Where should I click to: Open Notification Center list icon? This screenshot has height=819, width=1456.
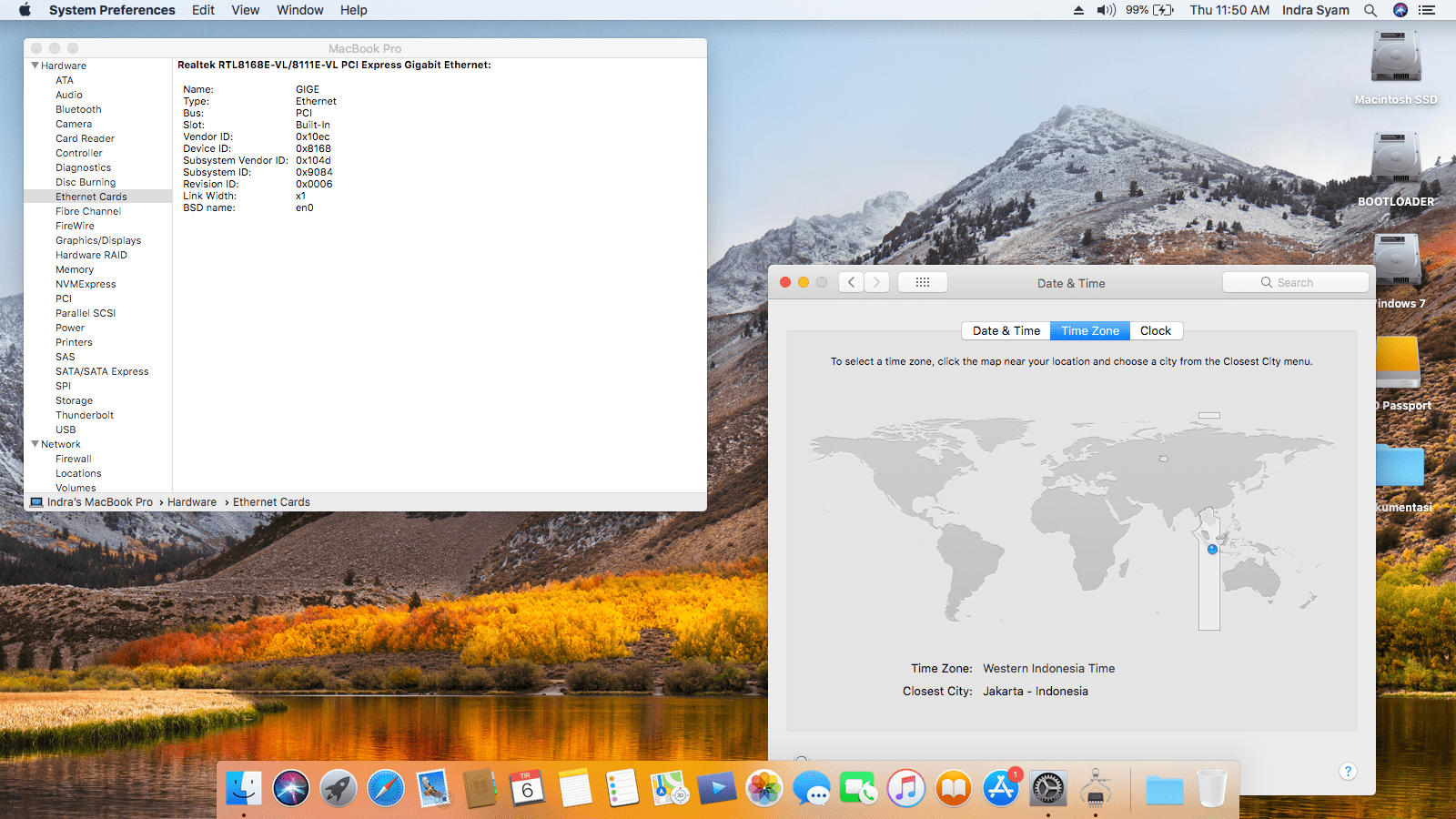[x=1427, y=10]
